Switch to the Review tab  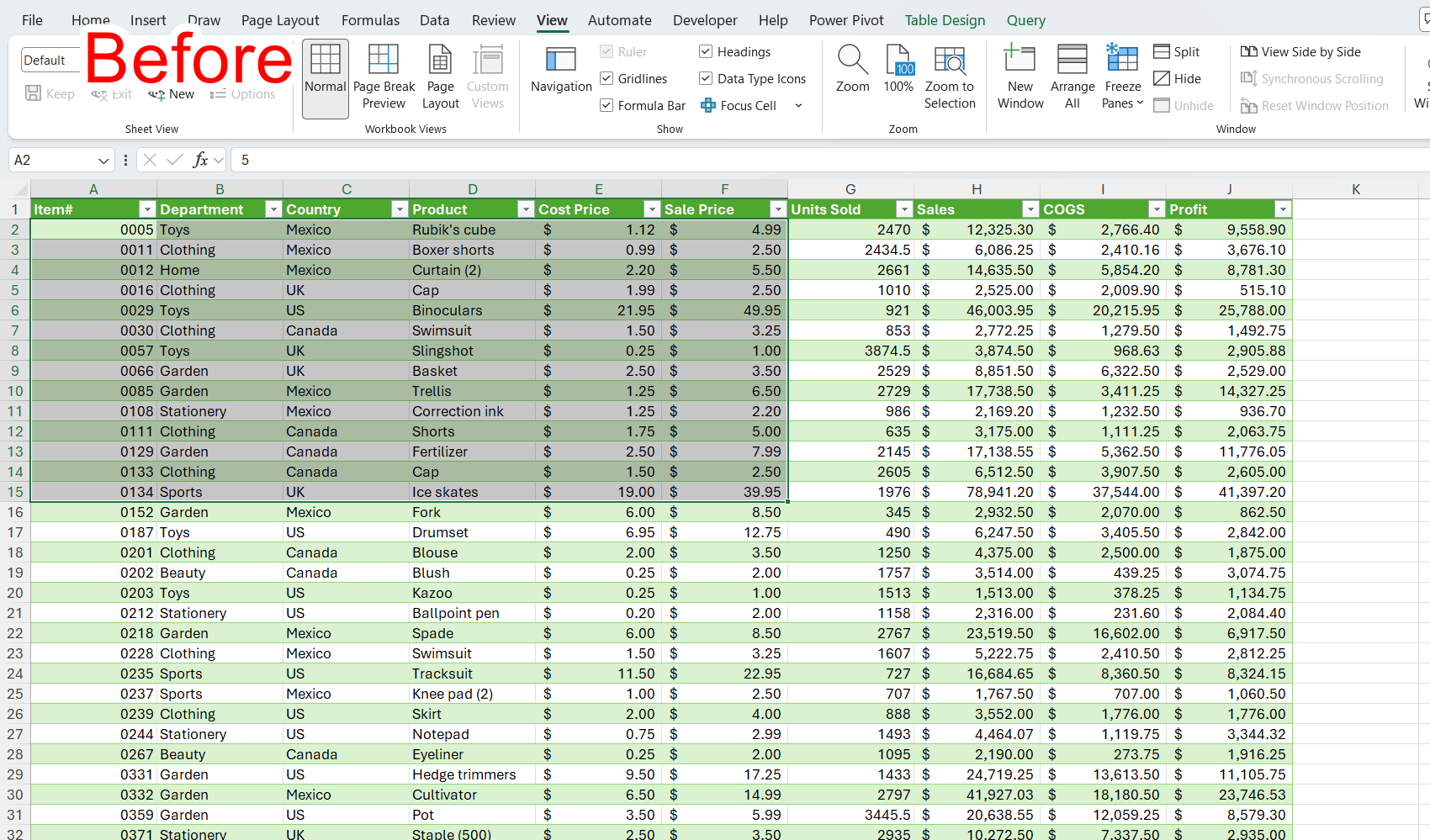[x=494, y=20]
